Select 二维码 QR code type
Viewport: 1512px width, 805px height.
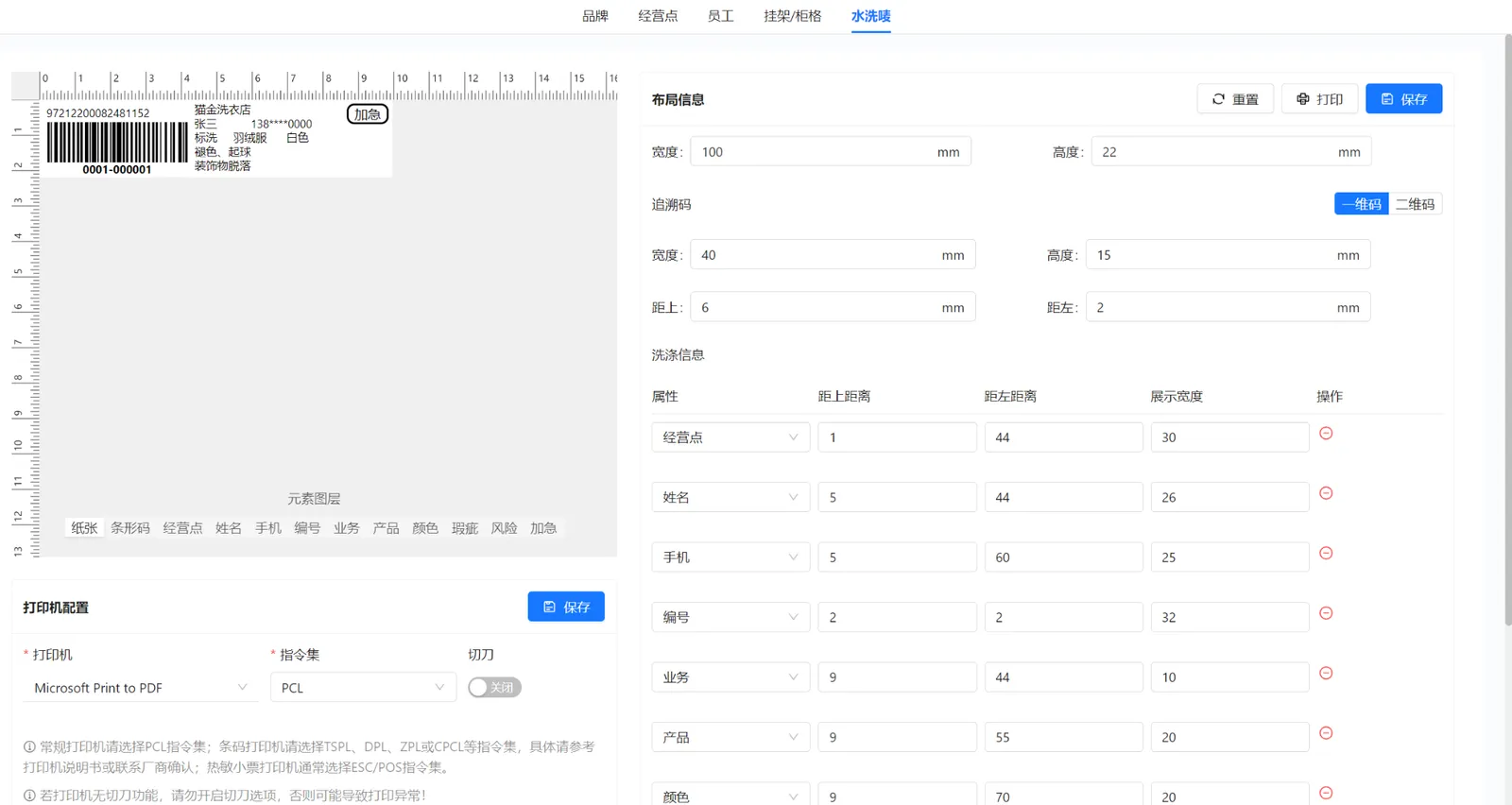tap(1415, 204)
